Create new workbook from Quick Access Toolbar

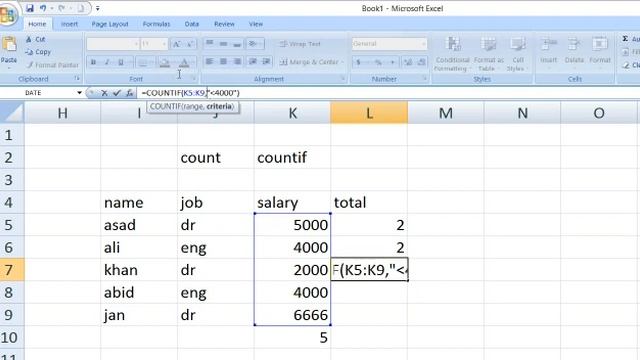coord(81,8)
